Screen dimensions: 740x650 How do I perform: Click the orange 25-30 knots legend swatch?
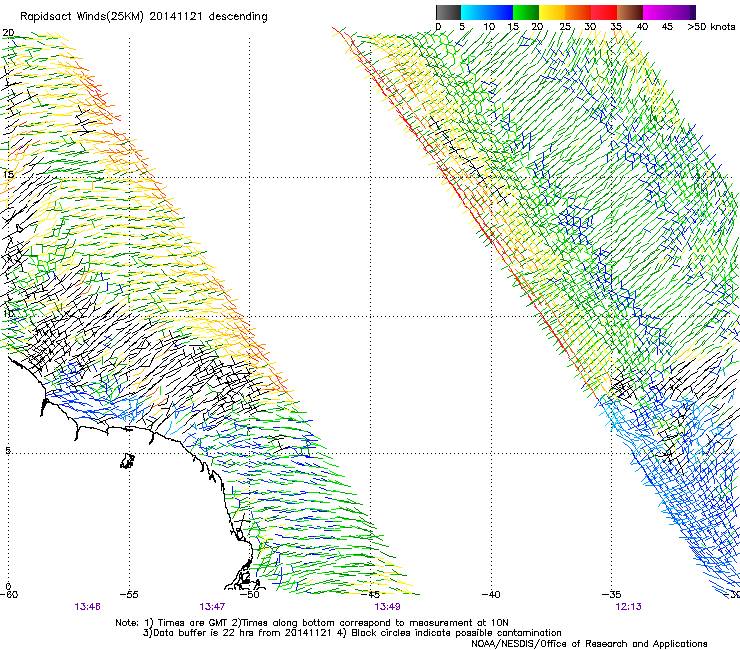[x=578, y=12]
